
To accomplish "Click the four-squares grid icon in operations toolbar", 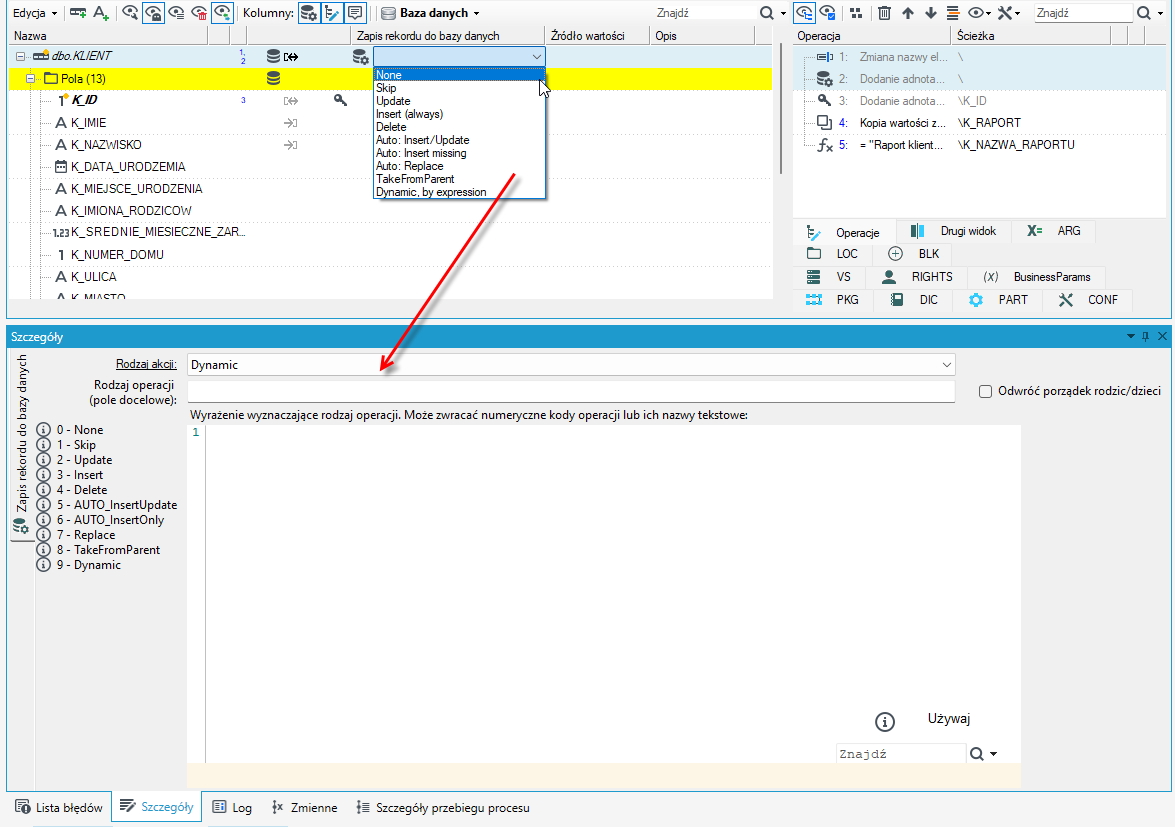I will pos(856,13).
